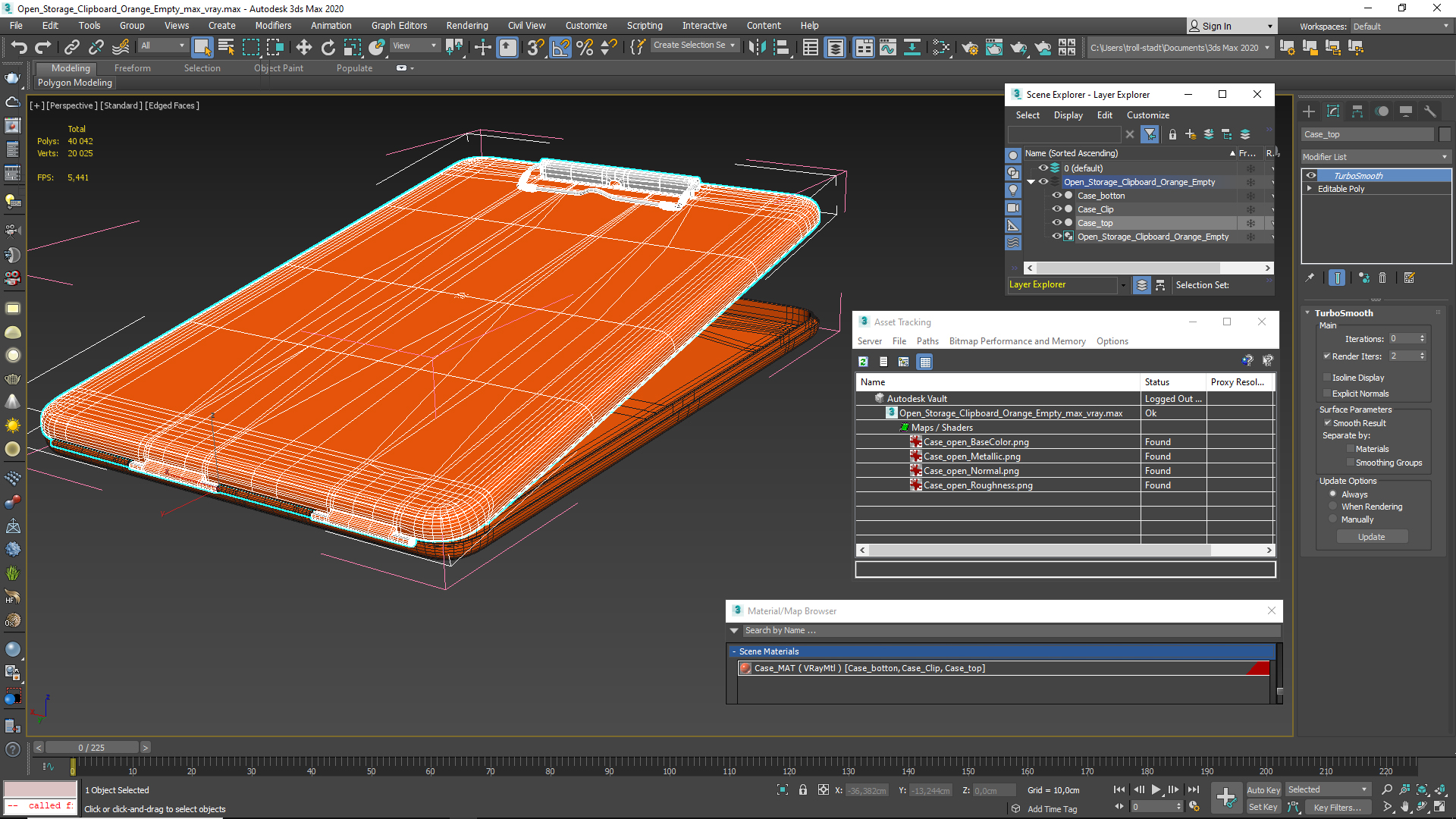
Task: Open the Hierarchy command panel tab
Action: coord(1357,111)
